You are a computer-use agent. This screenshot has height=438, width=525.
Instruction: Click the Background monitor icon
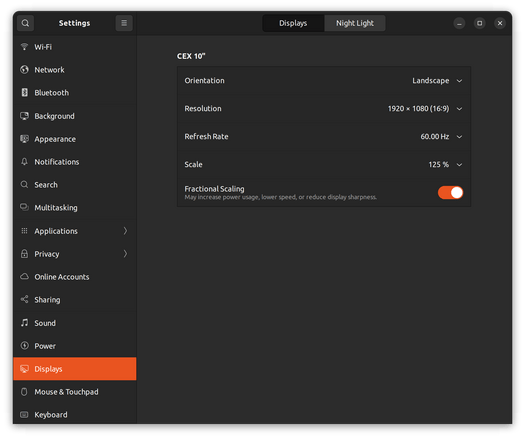coord(24,116)
